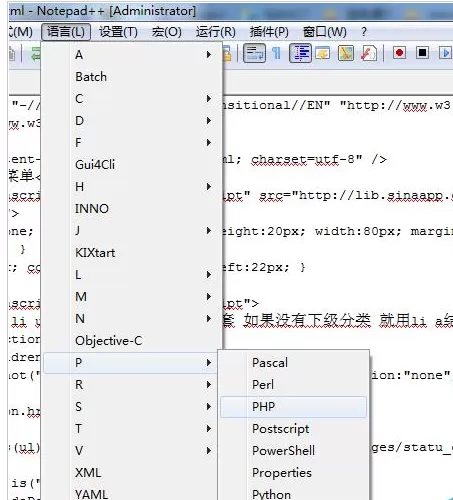Screen dimensions: 453x500
Task: Expand the C language submenu
Action: (133, 98)
